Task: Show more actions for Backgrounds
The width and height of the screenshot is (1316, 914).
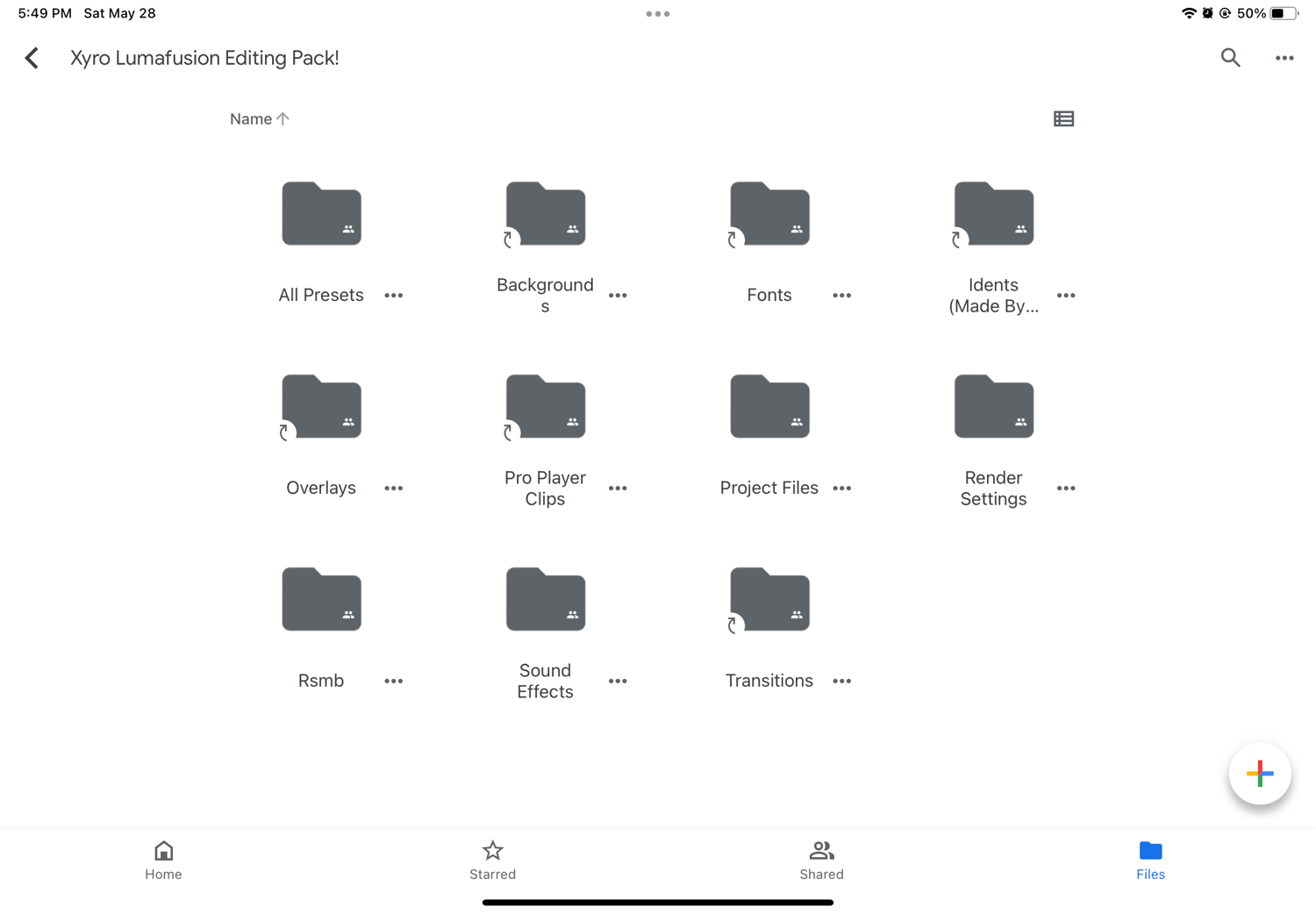Action: click(x=618, y=296)
